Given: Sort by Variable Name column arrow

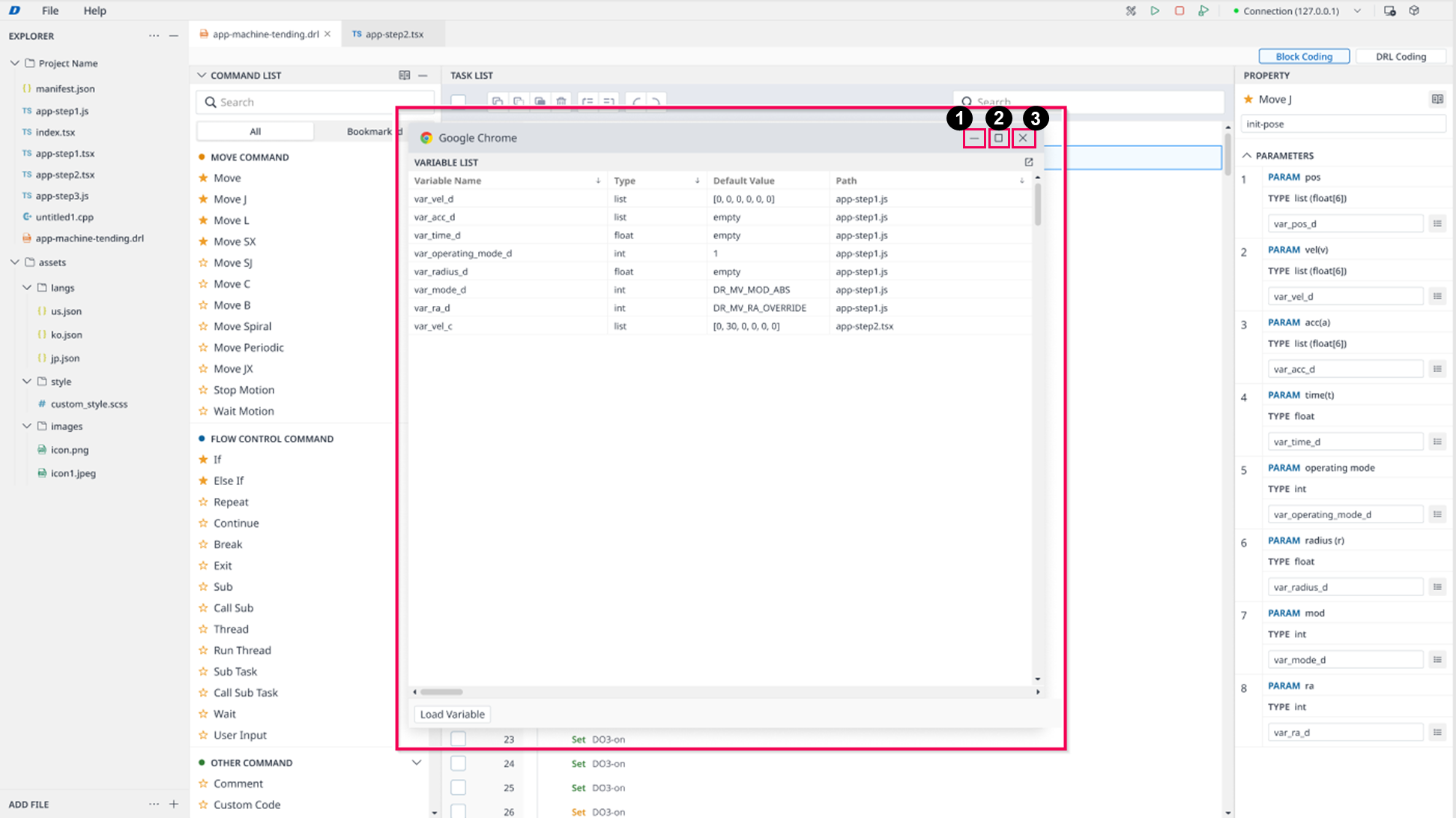Looking at the screenshot, I should (598, 181).
